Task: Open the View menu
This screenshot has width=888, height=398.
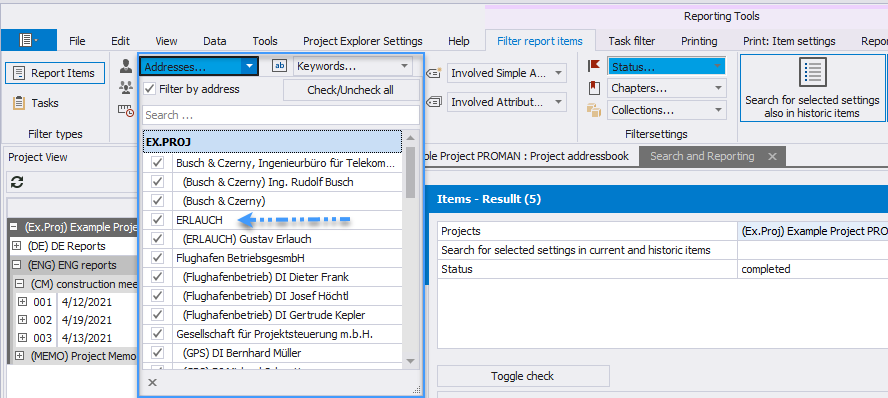Action: click(166, 41)
